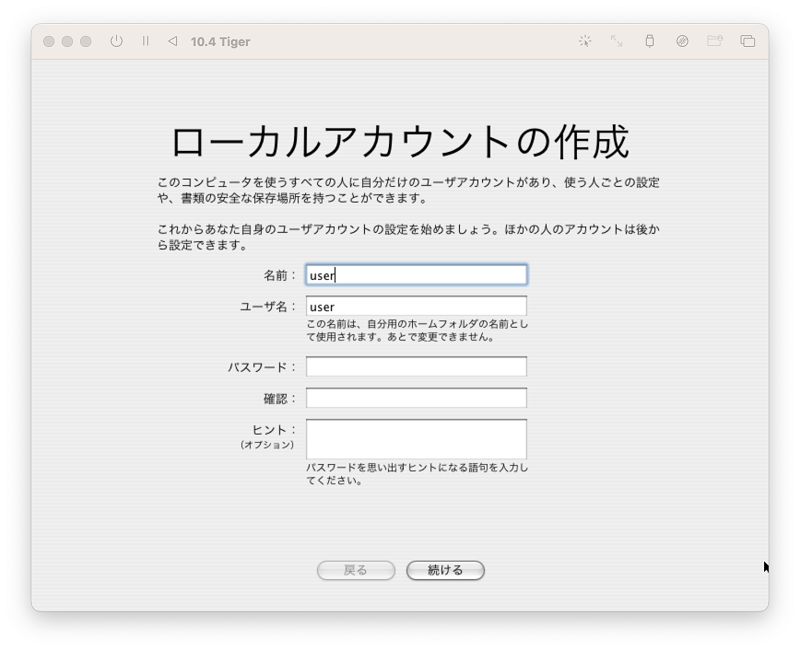The width and height of the screenshot is (800, 650).
Task: Open the disc drive image icon
Action: coord(682,41)
